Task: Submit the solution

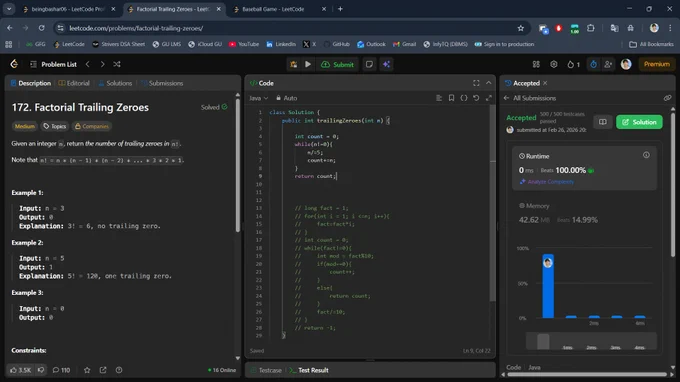Action: tap(337, 64)
